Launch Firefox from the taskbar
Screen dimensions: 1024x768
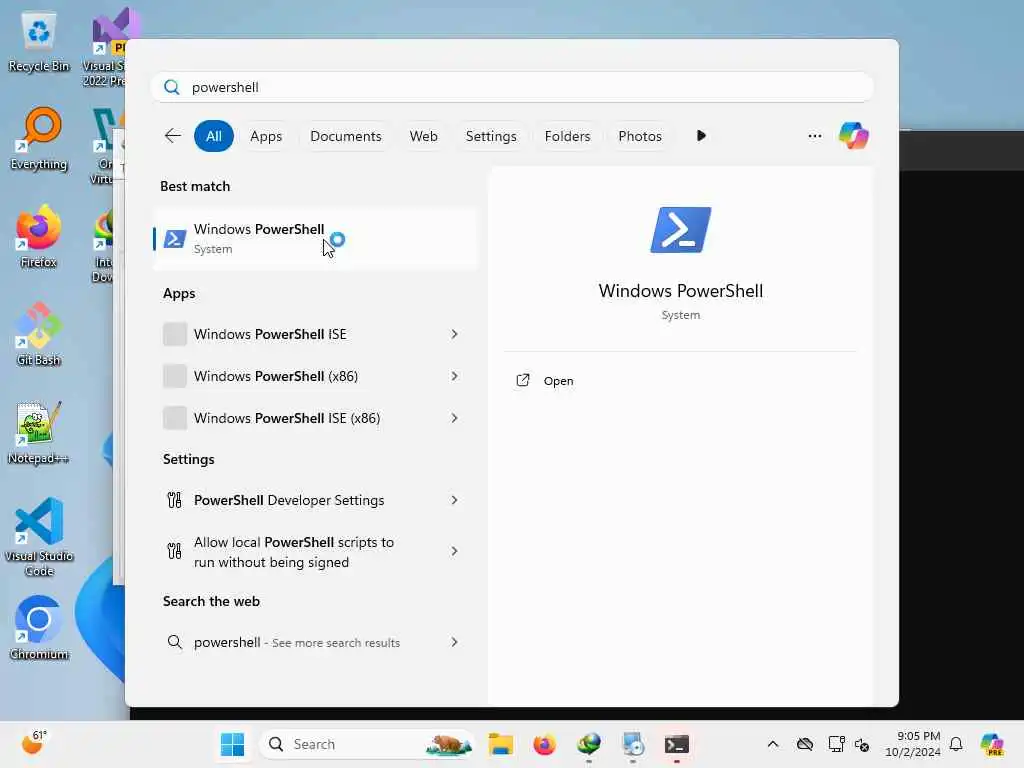[544, 744]
